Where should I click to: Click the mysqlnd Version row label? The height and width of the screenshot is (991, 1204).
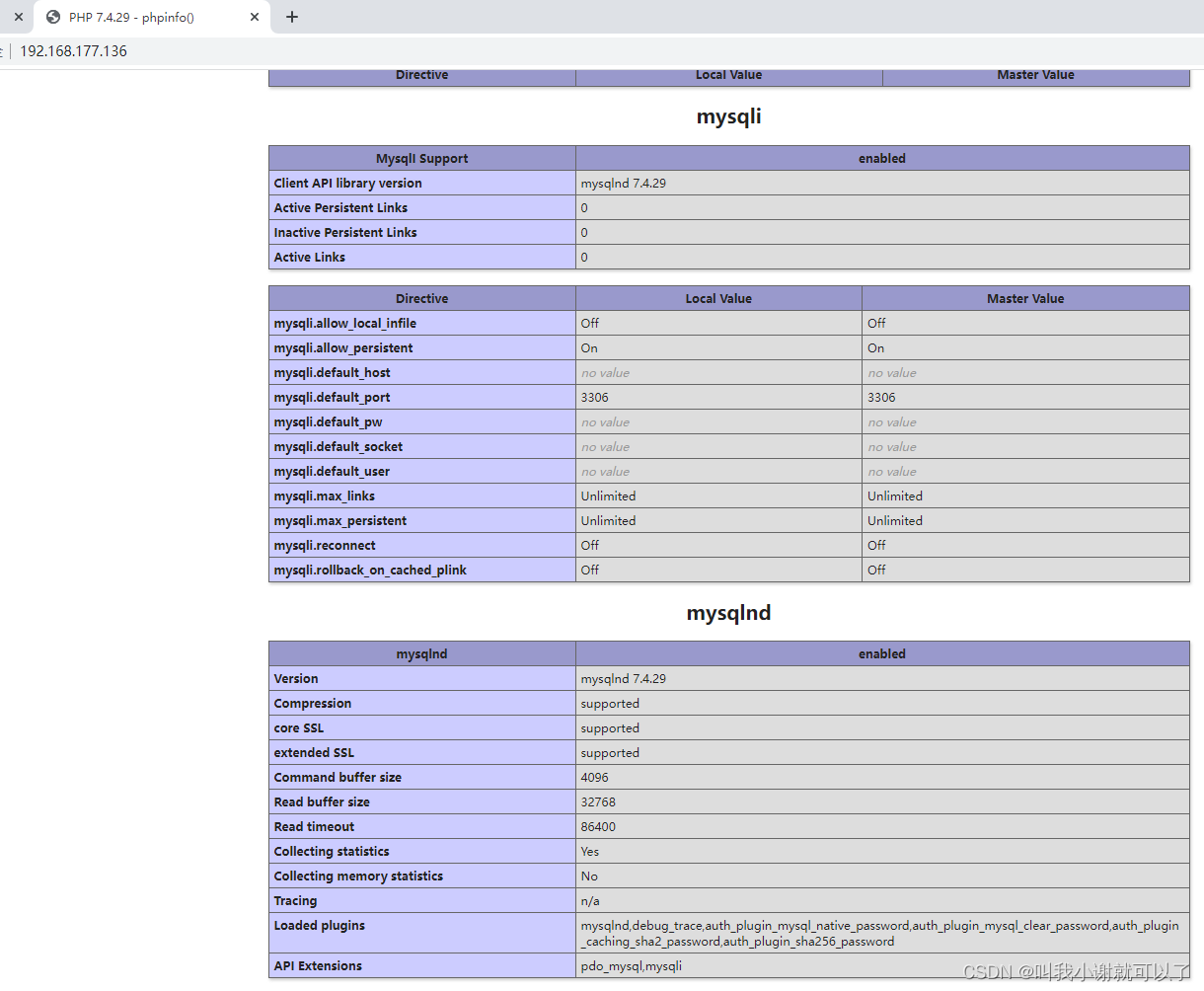click(296, 679)
